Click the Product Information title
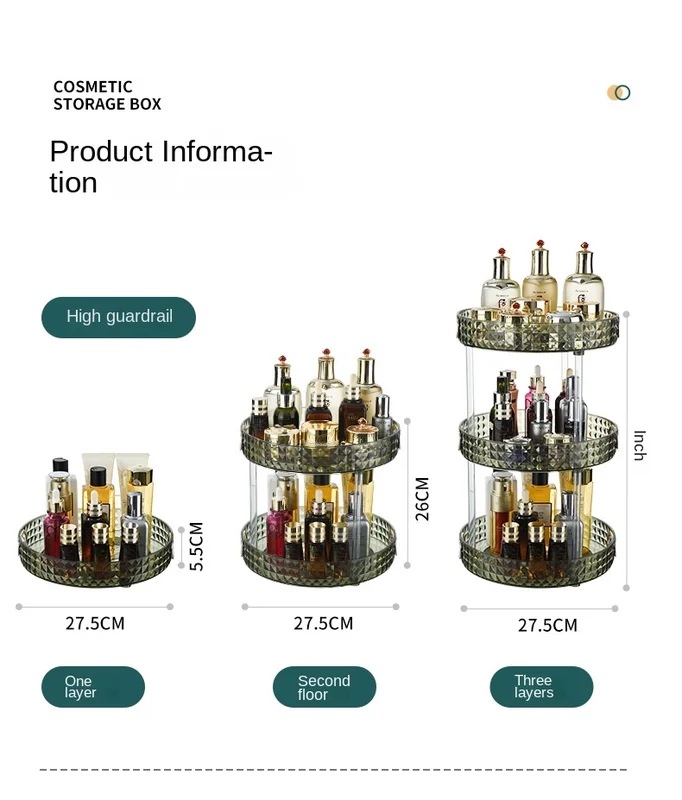The height and width of the screenshot is (800, 682). tap(161, 167)
